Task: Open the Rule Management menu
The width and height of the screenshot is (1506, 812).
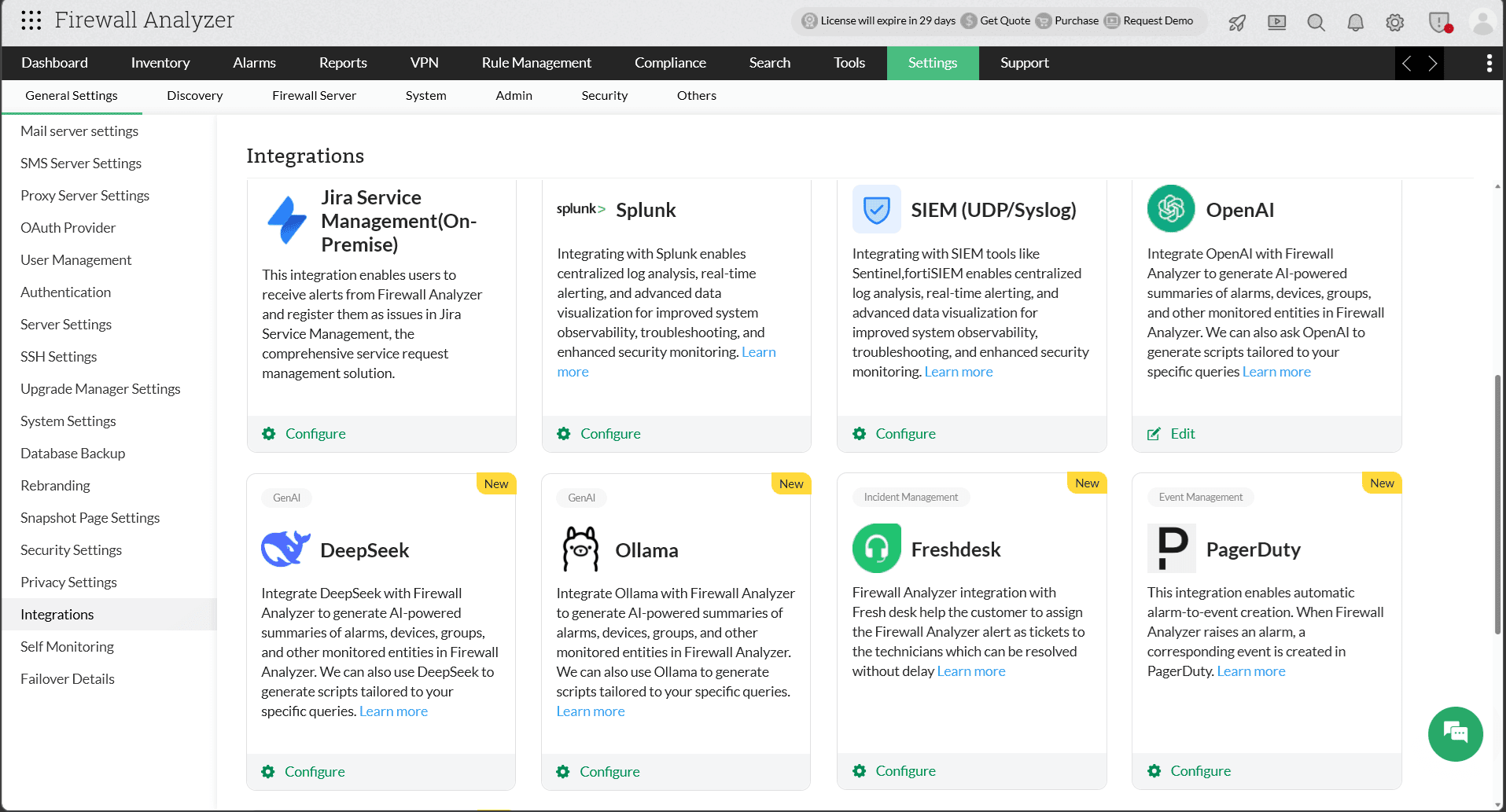Action: coord(536,63)
